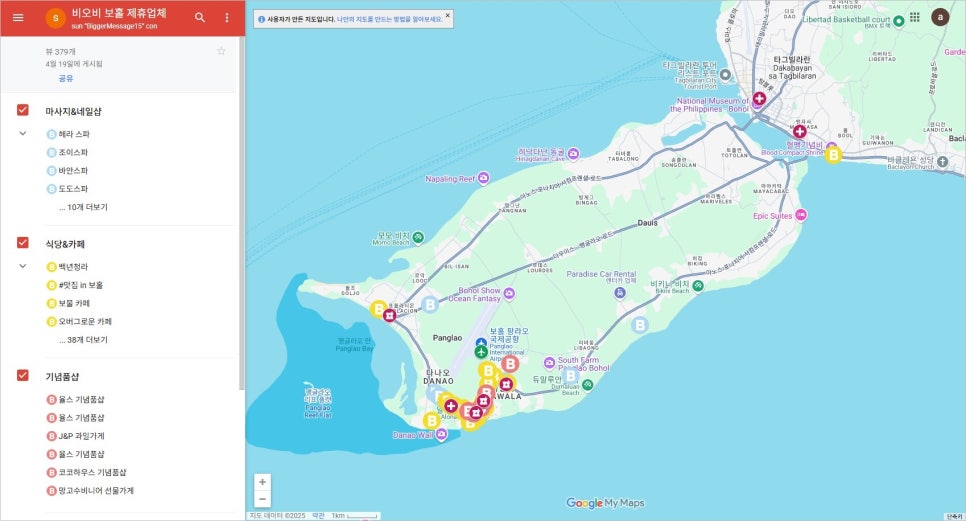Uncheck the 기념품샵 layer checkbox
This screenshot has width=966, height=521.
coord(23,375)
